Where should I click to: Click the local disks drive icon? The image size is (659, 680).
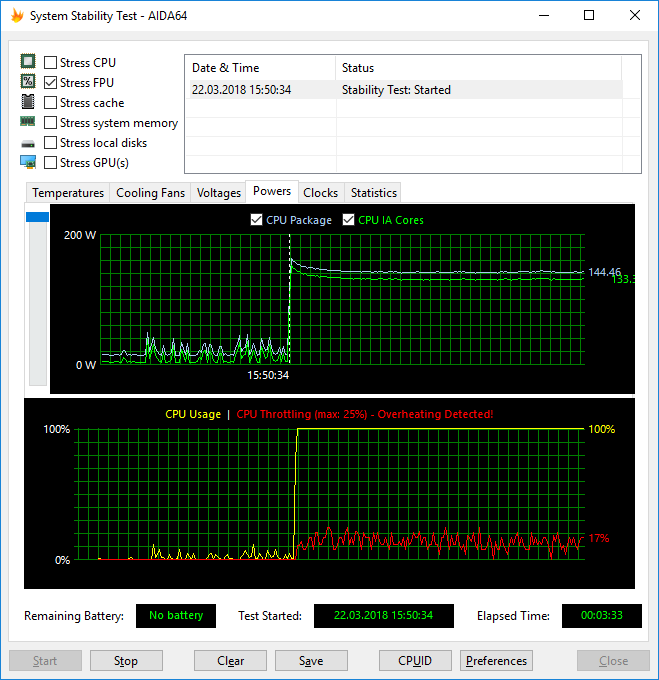pyautogui.click(x=28, y=144)
